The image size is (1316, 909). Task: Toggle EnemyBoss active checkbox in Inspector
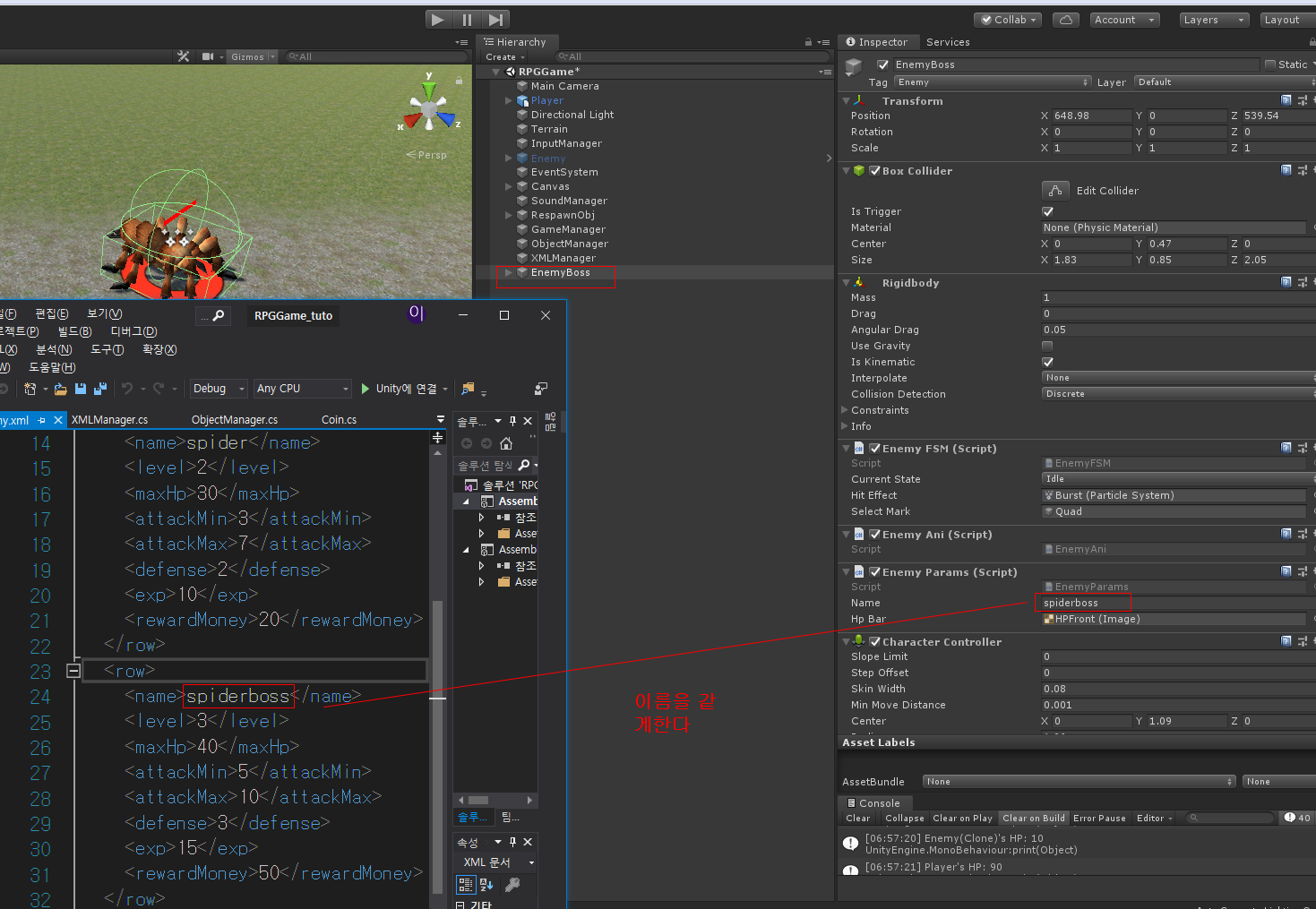click(x=882, y=64)
